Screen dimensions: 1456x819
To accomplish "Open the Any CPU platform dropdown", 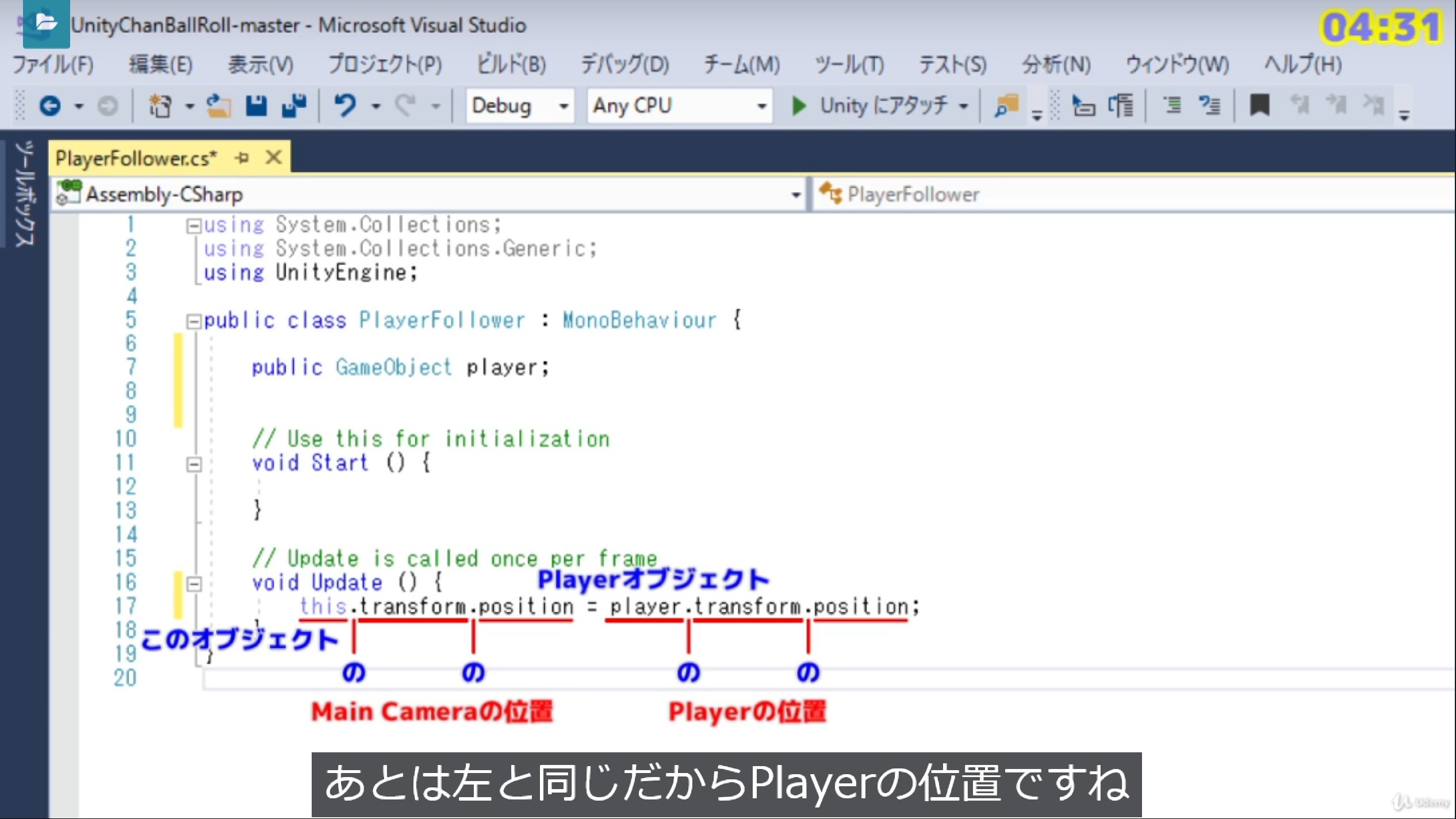I will pyautogui.click(x=761, y=106).
